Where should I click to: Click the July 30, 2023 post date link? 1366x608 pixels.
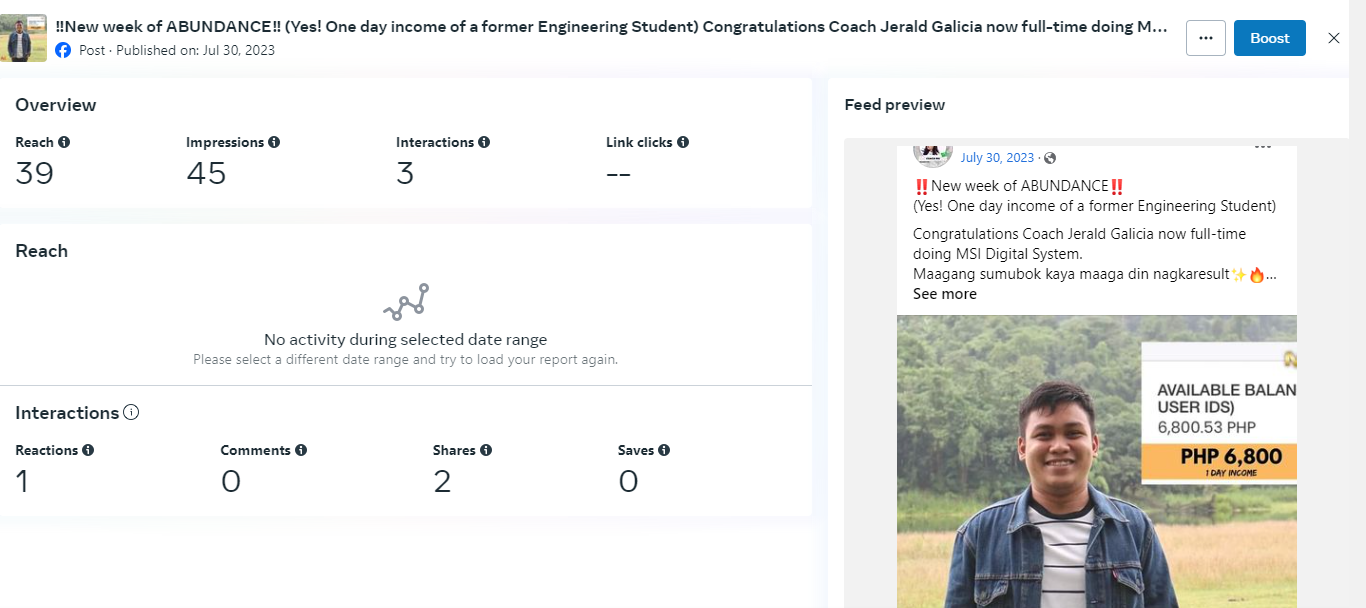997,158
